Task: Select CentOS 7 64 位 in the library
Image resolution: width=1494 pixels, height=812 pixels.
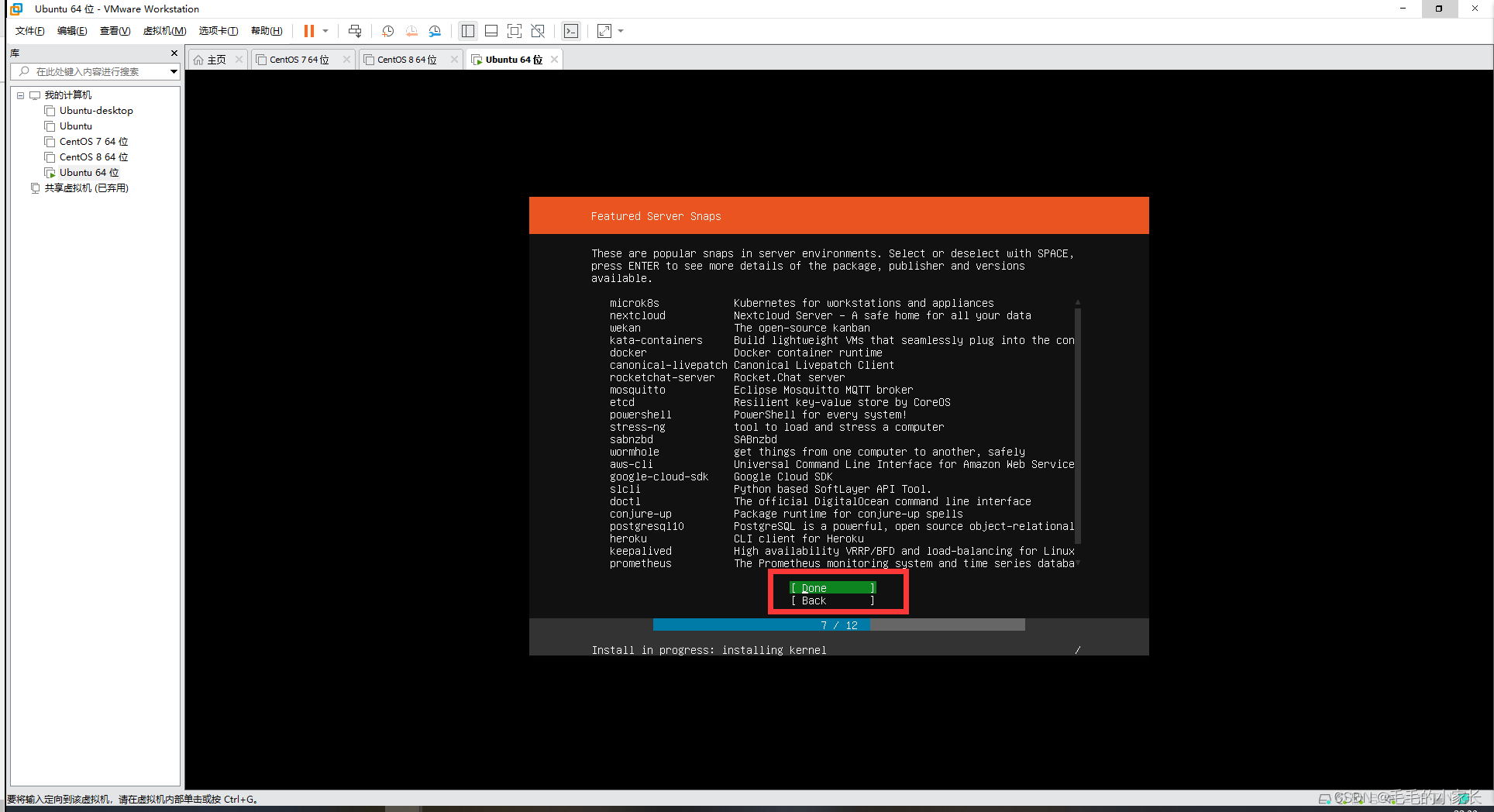Action: 93,142
